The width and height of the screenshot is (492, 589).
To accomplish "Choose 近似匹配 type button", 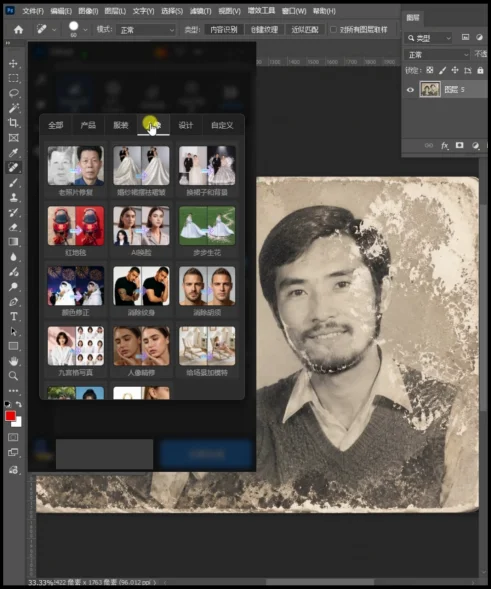I will (x=305, y=29).
